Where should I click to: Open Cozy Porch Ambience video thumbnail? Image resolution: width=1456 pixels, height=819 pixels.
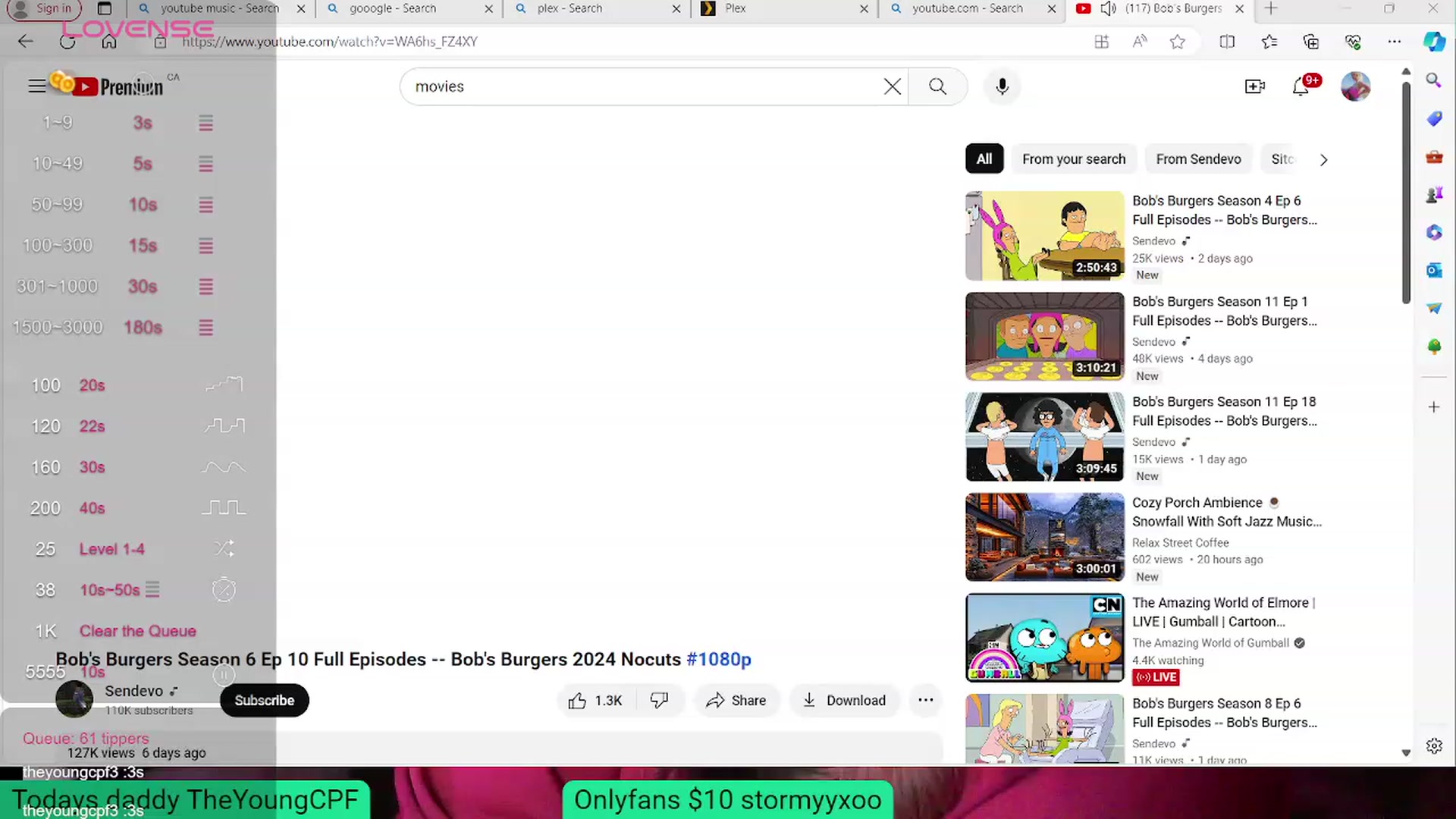[x=1044, y=537]
